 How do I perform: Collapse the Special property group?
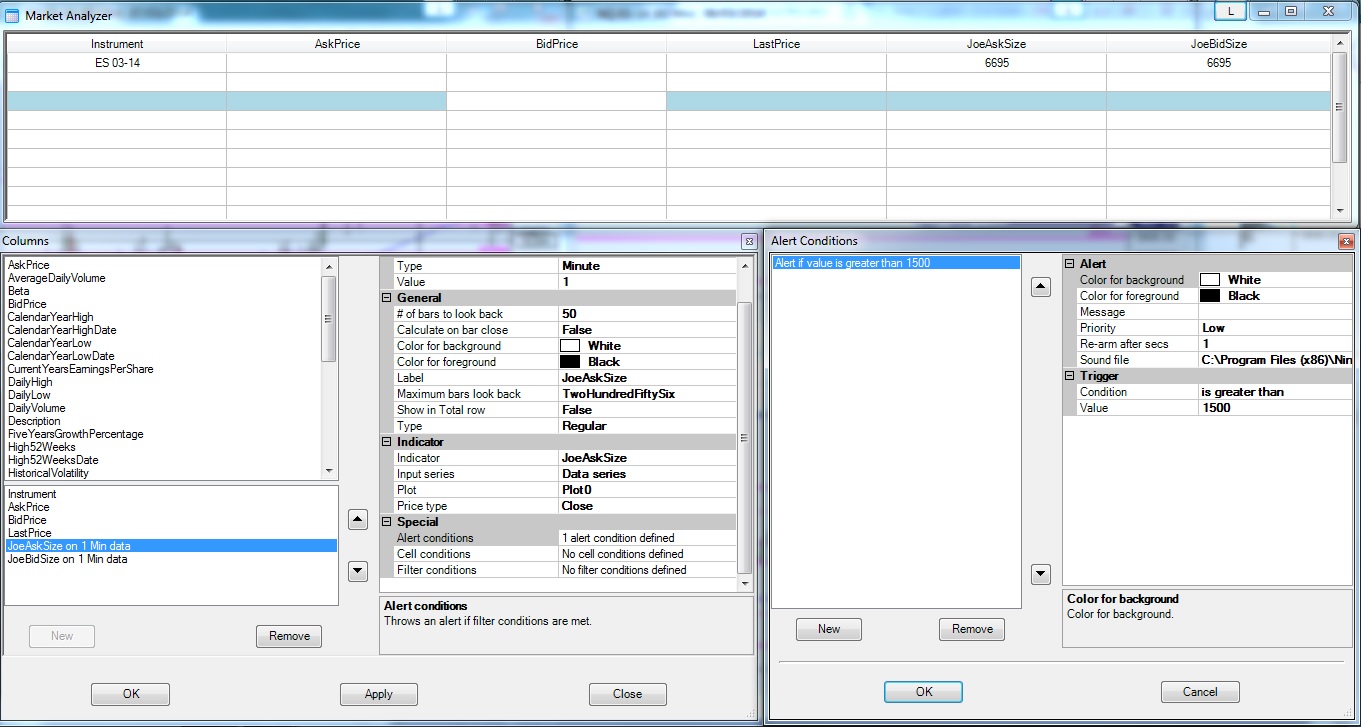tap(387, 522)
